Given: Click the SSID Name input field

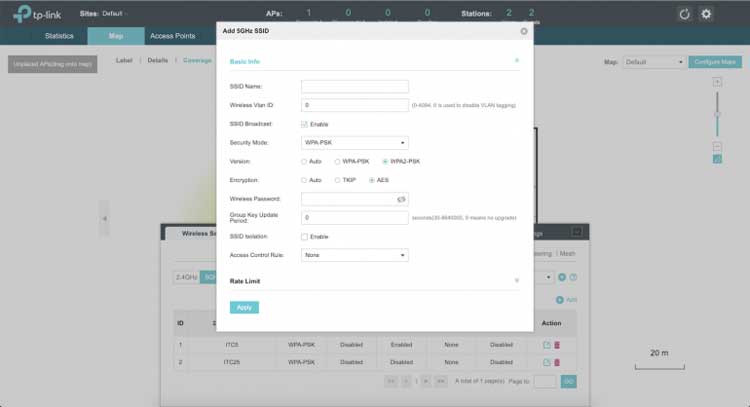Looking at the screenshot, I should coord(355,86).
